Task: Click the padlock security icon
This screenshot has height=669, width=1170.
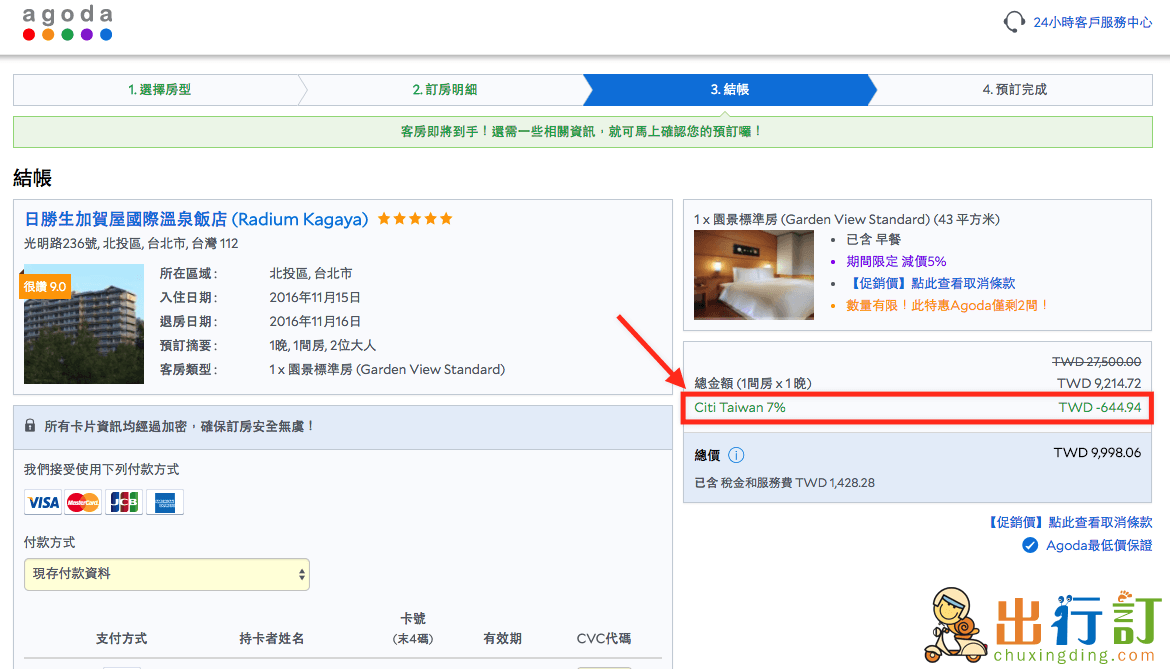Action: tap(30, 426)
